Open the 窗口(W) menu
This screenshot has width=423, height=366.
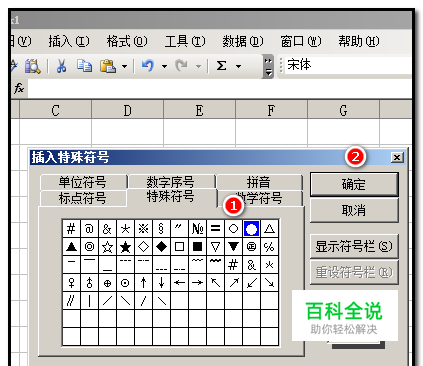pos(301,41)
